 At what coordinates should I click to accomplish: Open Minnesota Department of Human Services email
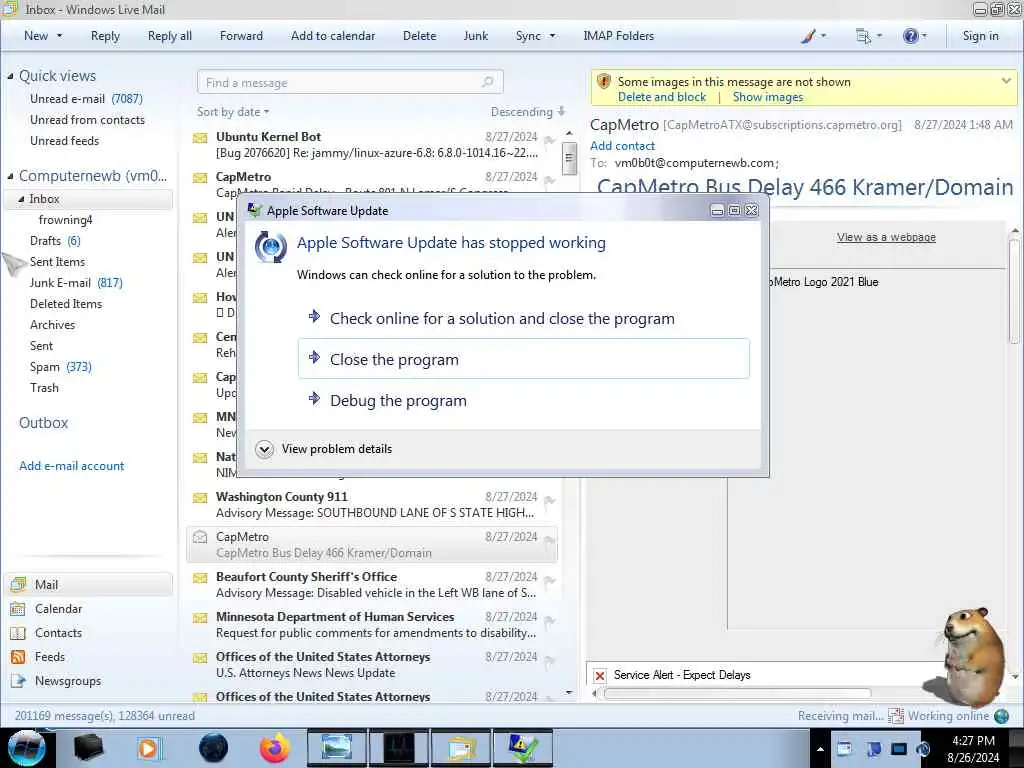coord(372,624)
